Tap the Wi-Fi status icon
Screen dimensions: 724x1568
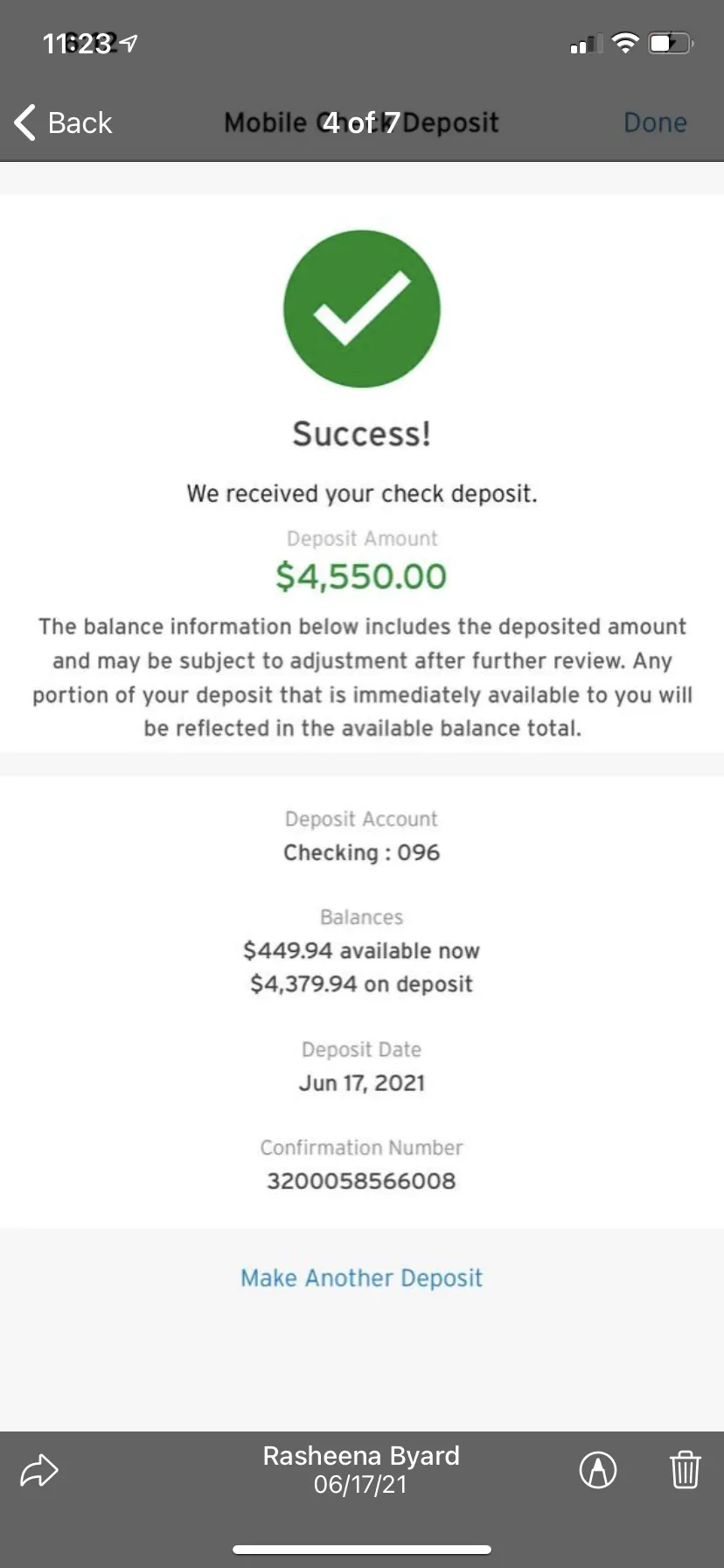tap(625, 42)
